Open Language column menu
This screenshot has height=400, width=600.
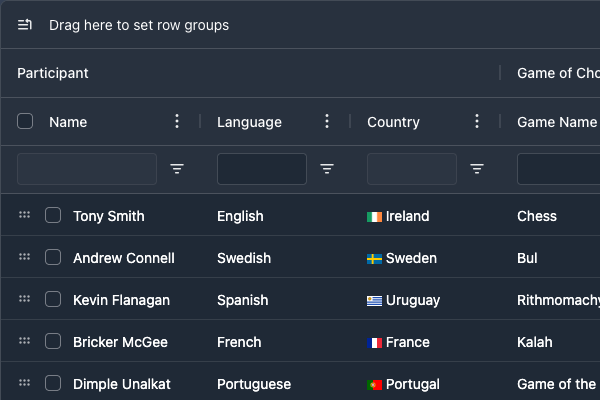tap(327, 121)
